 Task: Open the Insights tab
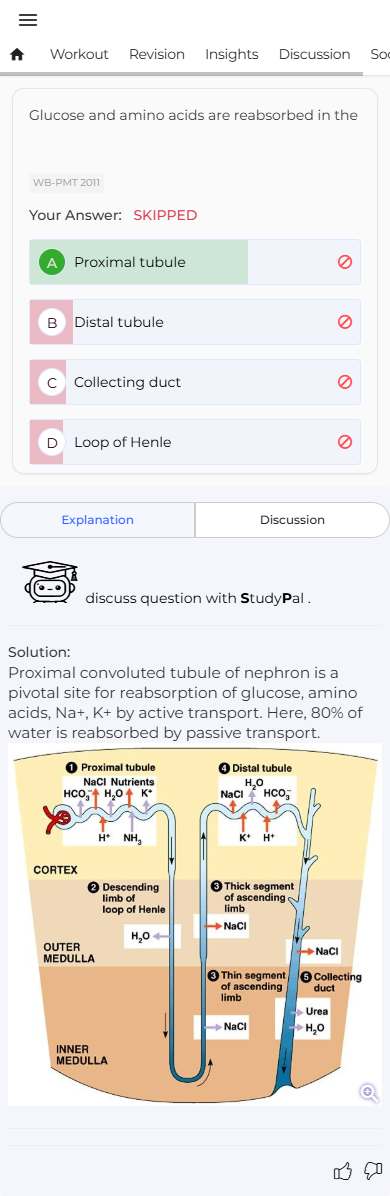(231, 54)
